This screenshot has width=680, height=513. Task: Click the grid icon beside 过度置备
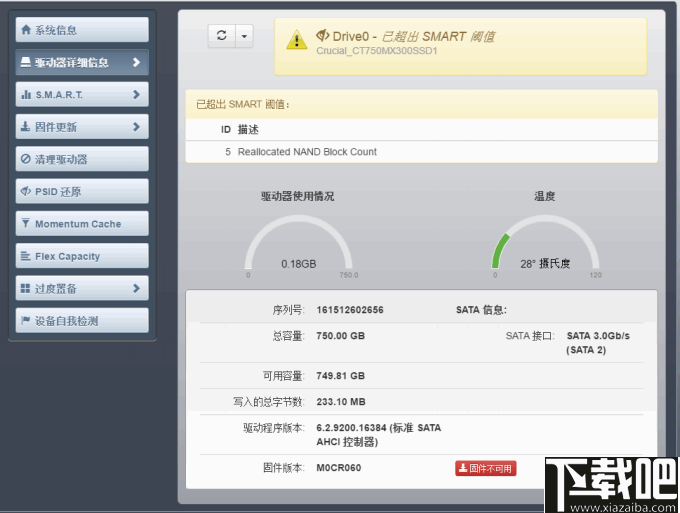[x=26, y=288]
